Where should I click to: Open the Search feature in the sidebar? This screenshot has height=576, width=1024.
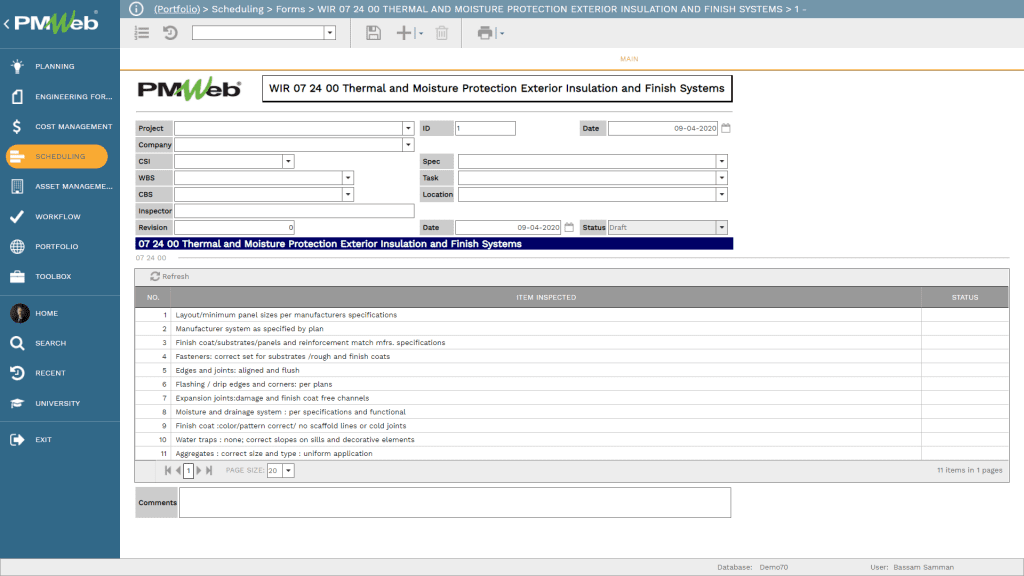(x=60, y=342)
